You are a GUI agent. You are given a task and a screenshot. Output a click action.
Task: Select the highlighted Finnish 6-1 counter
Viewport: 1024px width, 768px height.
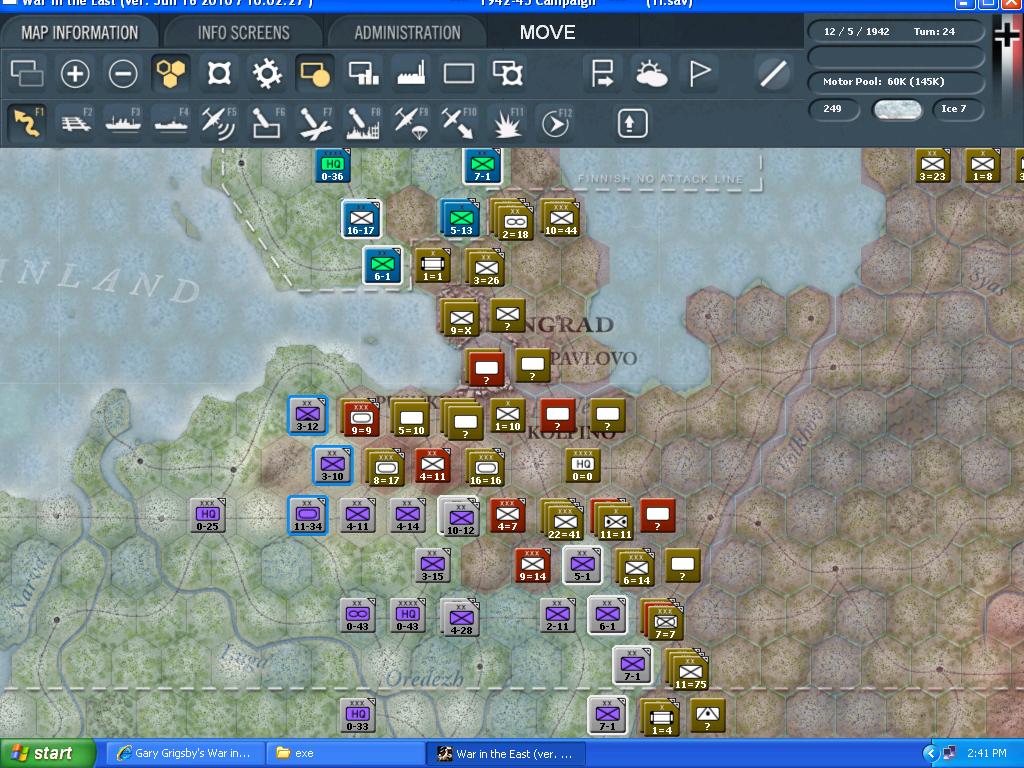click(x=382, y=265)
